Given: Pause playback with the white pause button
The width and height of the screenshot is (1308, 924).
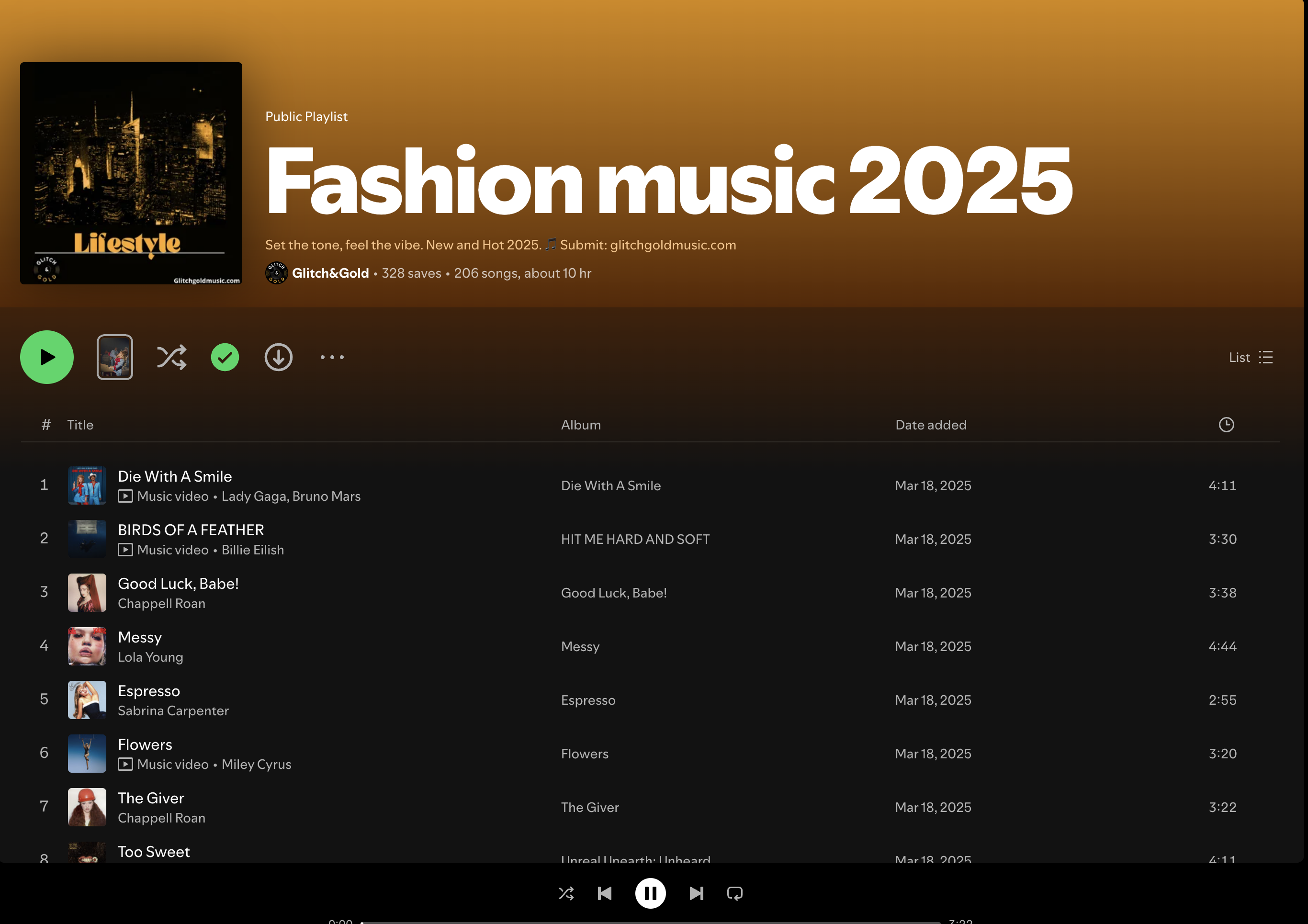Looking at the screenshot, I should tap(650, 893).
